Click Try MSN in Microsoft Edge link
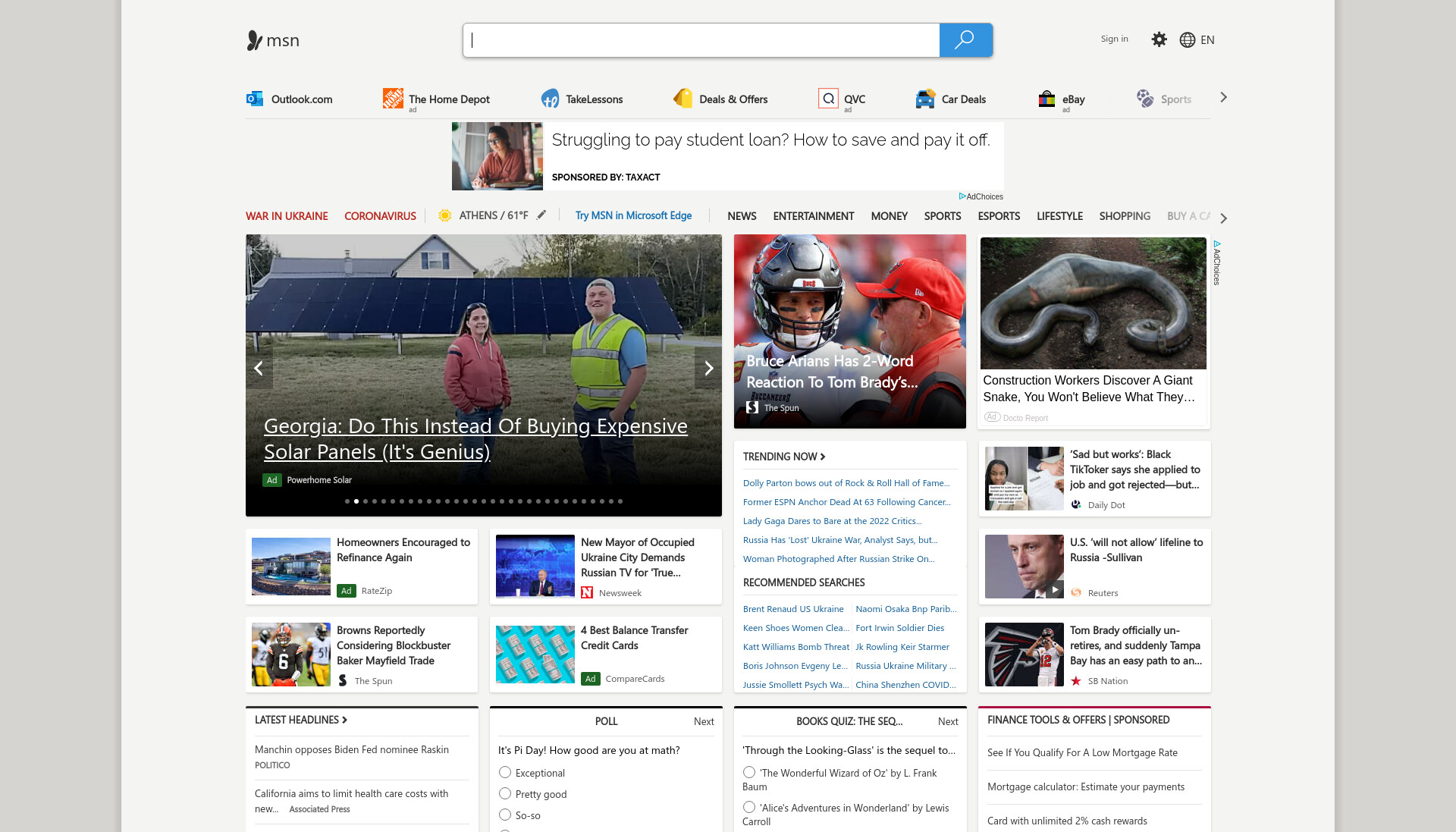Screen dimensions: 1456x832 click(x=633, y=215)
